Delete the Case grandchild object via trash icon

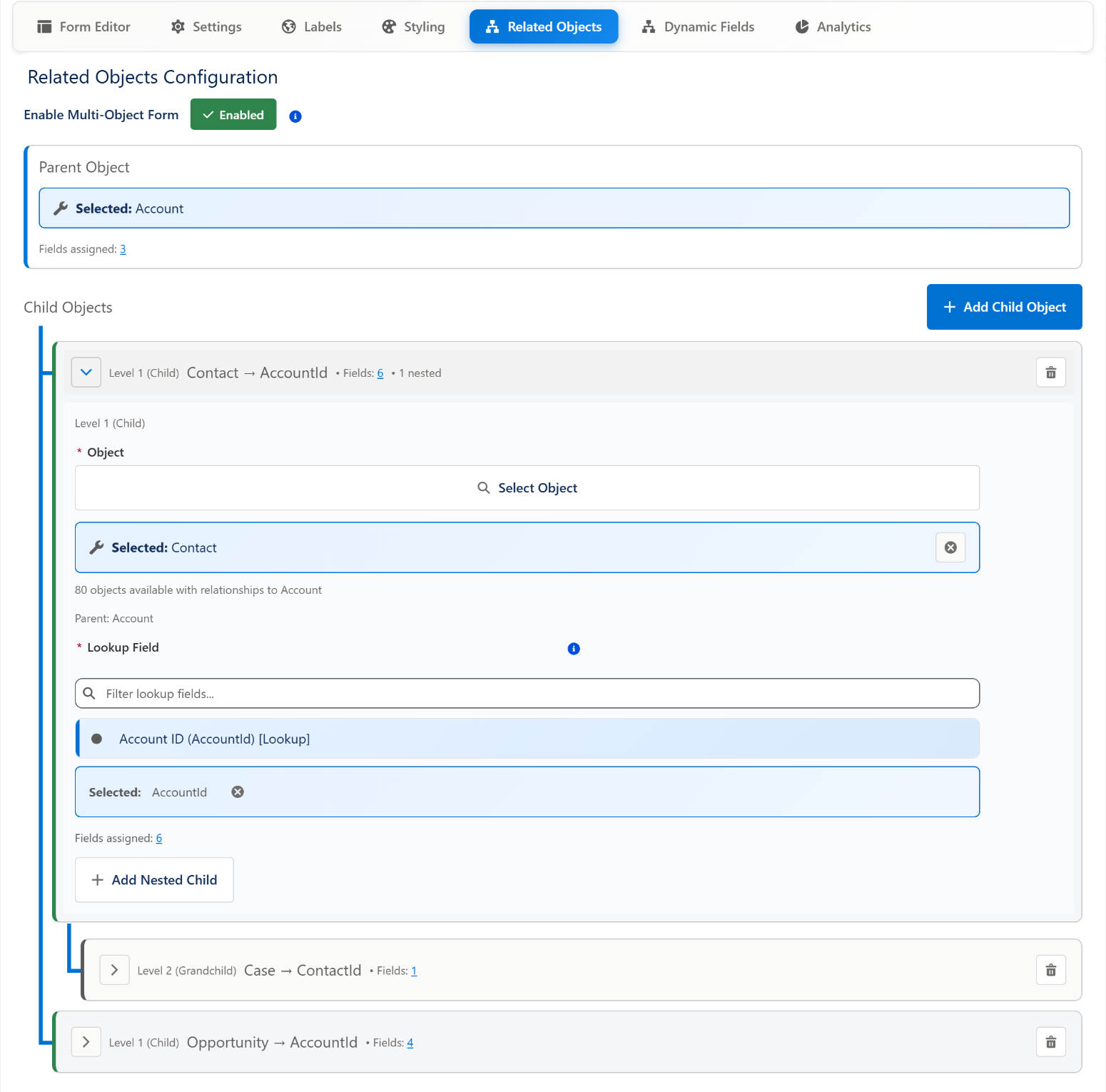click(1050, 970)
